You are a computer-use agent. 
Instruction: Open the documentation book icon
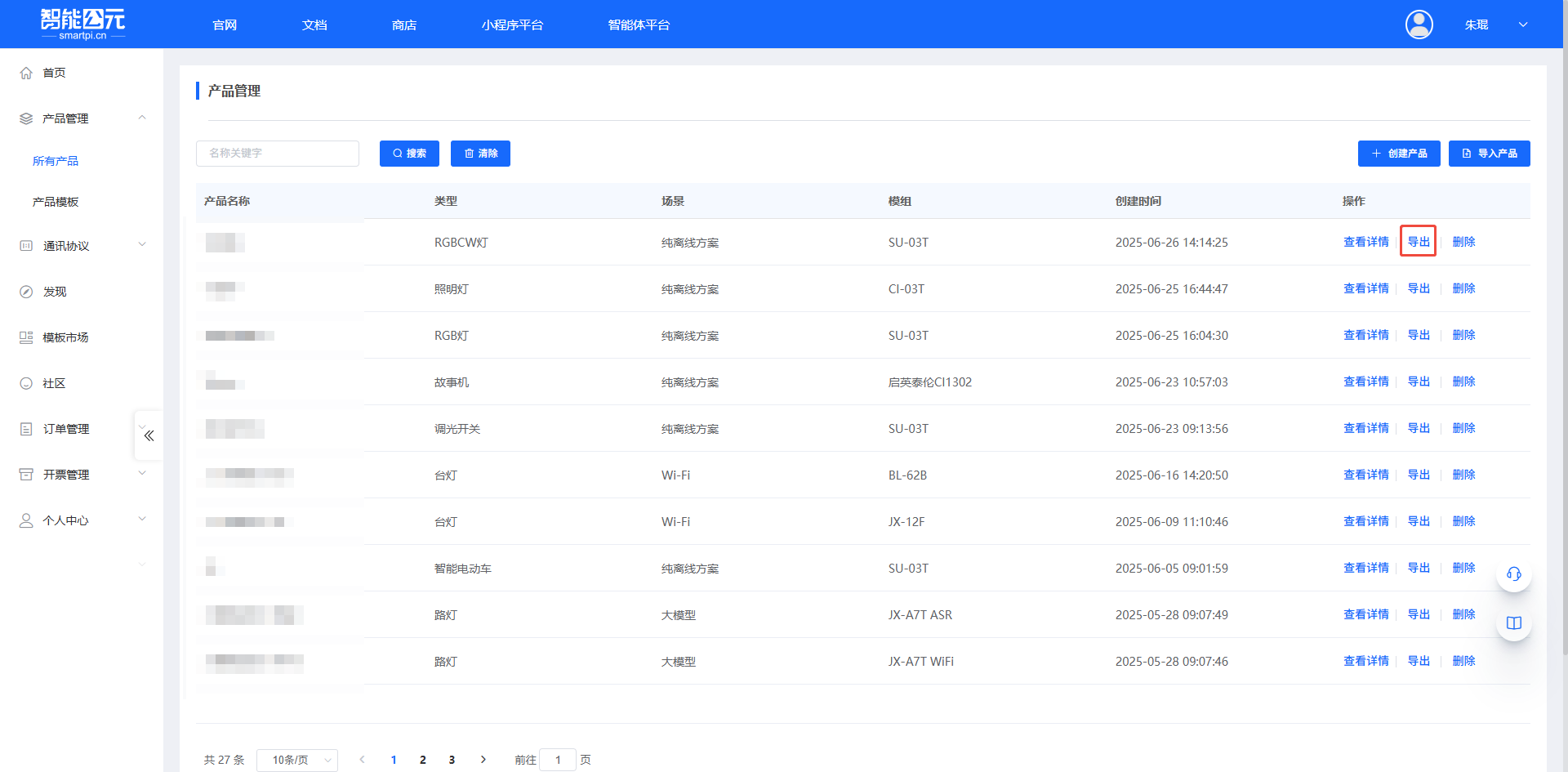point(1513,623)
